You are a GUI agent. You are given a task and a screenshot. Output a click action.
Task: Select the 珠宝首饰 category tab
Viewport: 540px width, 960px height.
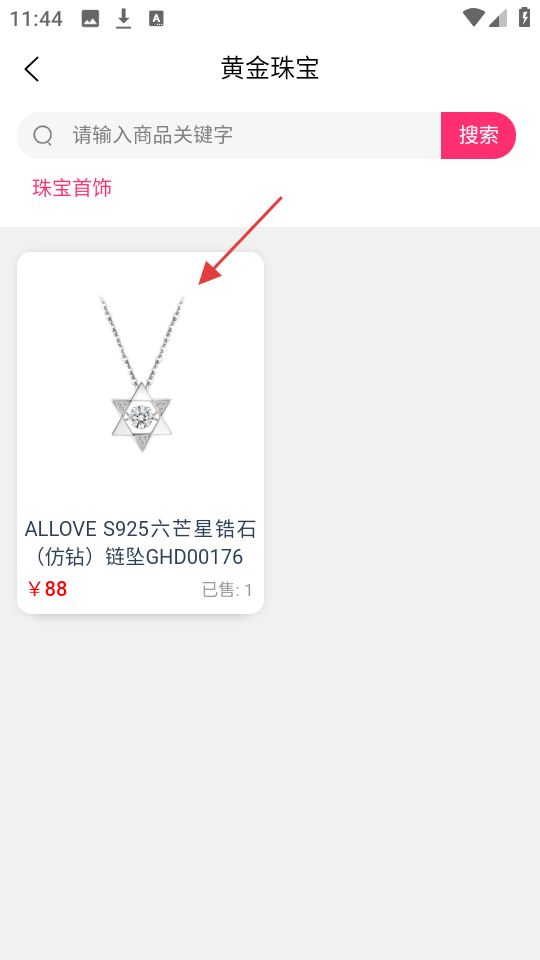(72, 188)
